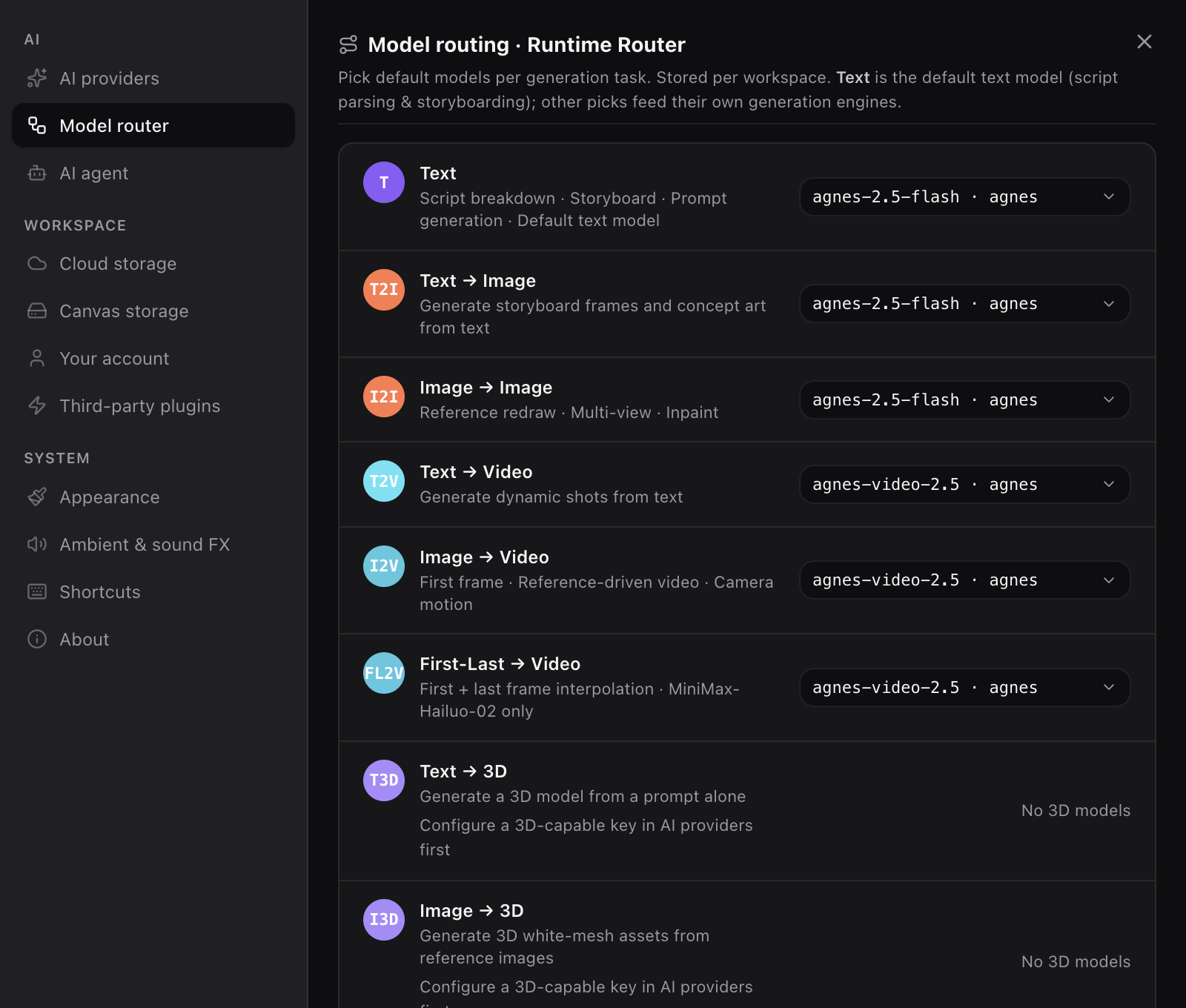
Task: Open Third-party plugins settings
Action: 153,405
